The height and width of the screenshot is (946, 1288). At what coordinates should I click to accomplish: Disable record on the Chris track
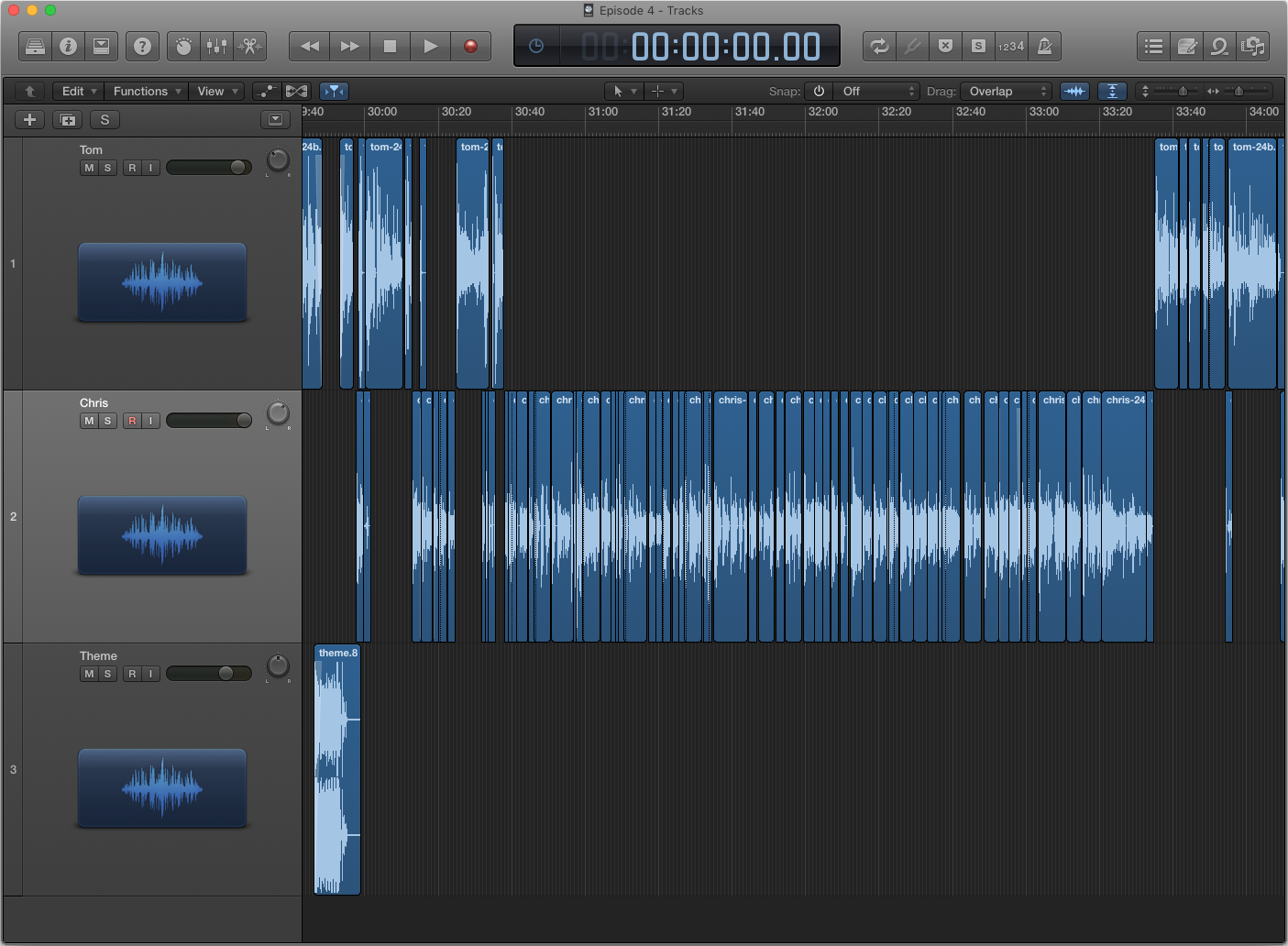(132, 421)
